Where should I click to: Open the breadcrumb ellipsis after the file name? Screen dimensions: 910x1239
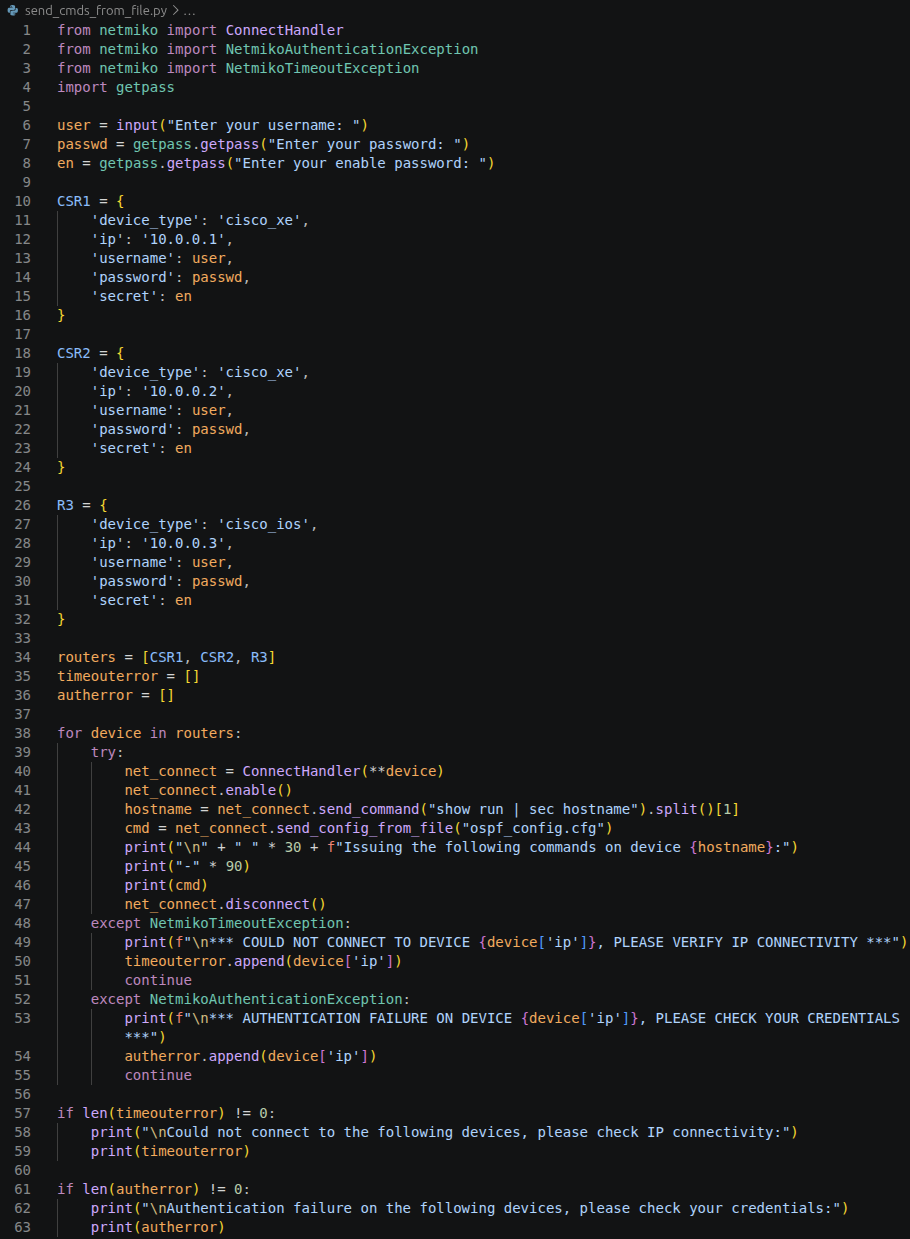pyautogui.click(x=190, y=9)
